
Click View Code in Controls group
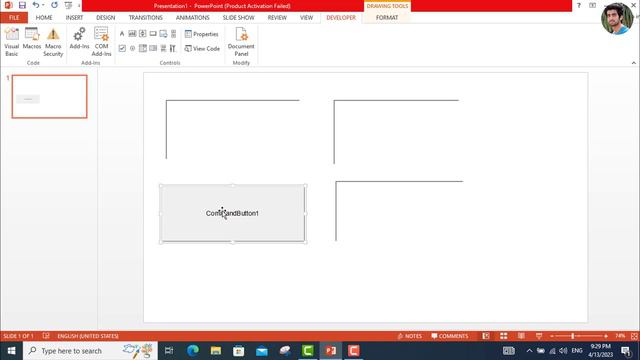(202, 49)
